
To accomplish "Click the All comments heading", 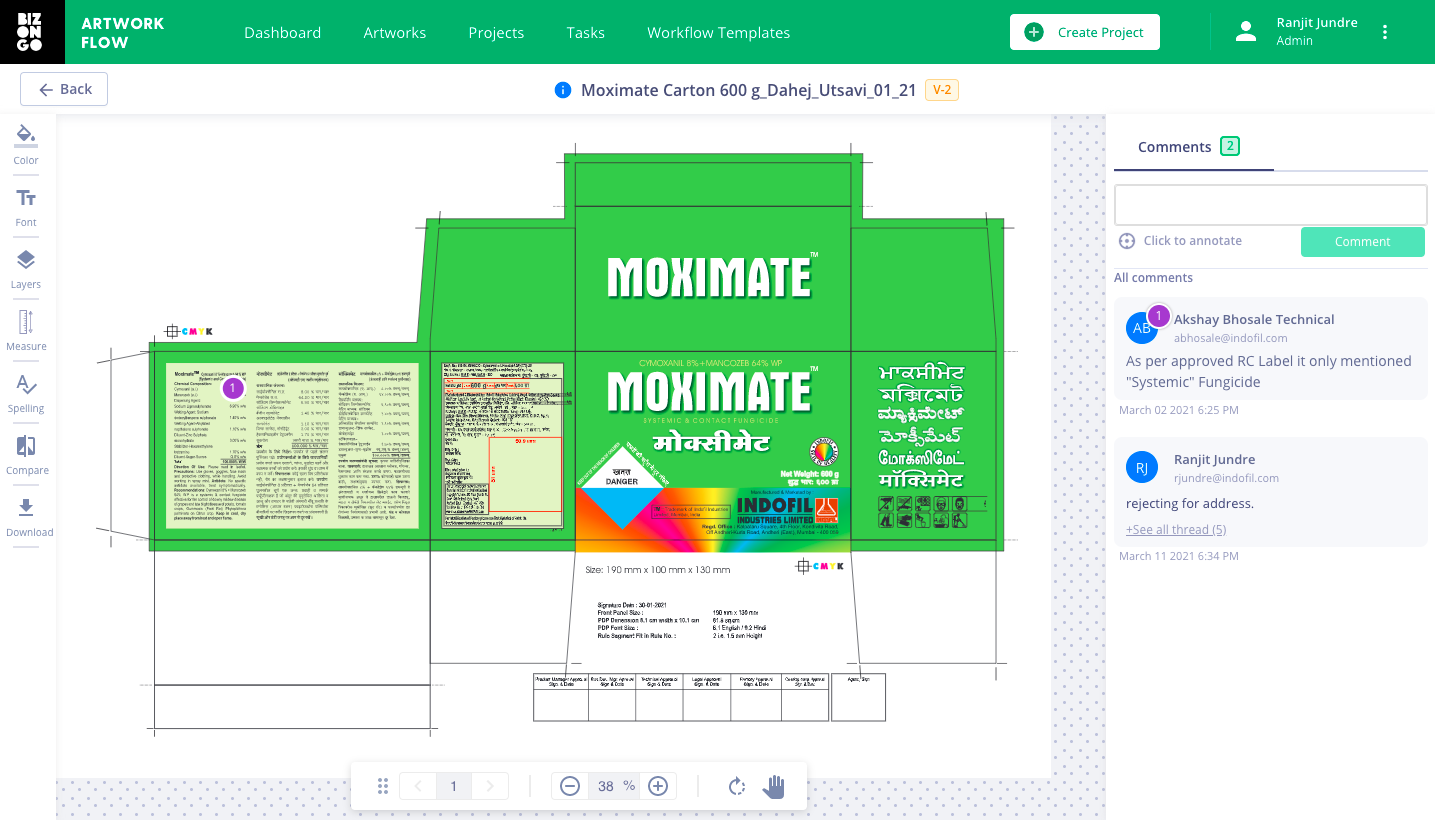I will point(1154,278).
